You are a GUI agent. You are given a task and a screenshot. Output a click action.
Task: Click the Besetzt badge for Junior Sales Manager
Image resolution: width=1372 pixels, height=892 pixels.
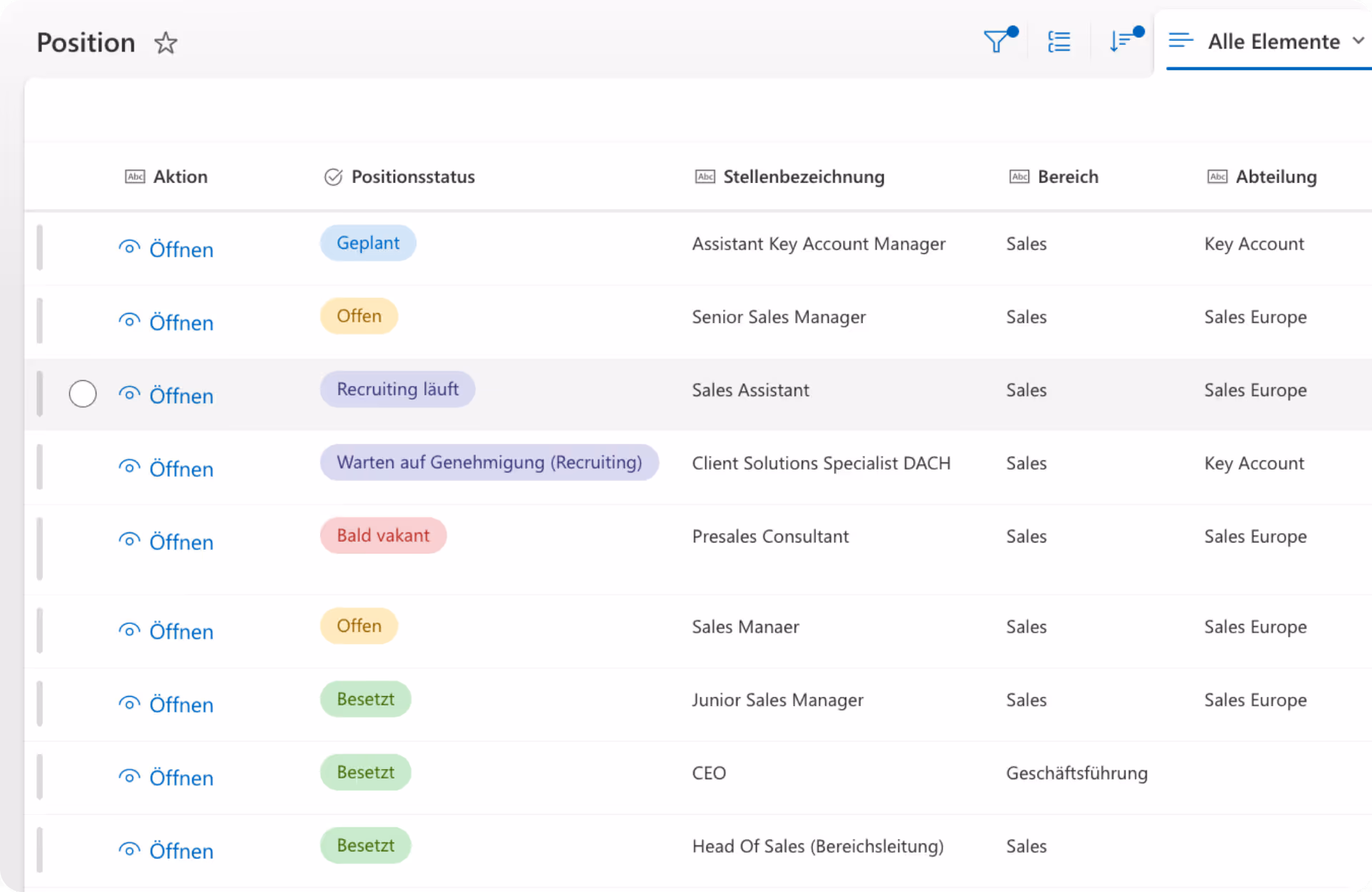[365, 699]
